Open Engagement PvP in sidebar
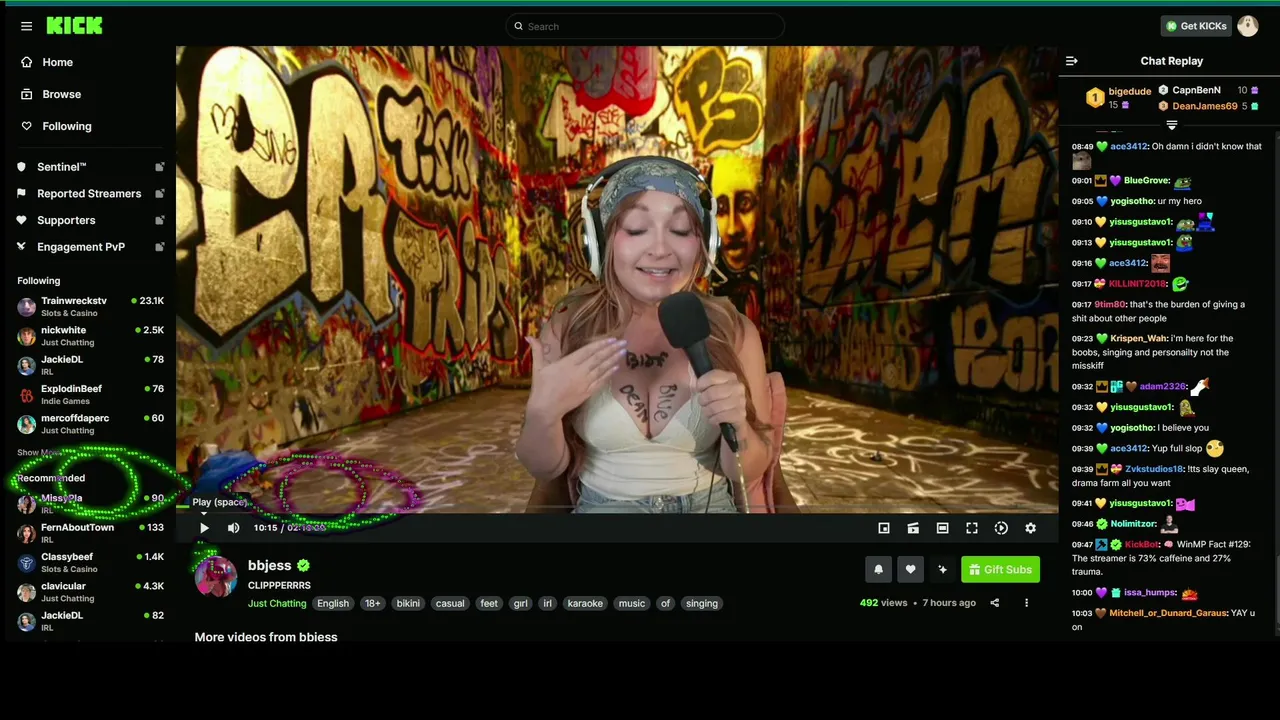The width and height of the screenshot is (1280, 720). click(x=81, y=247)
